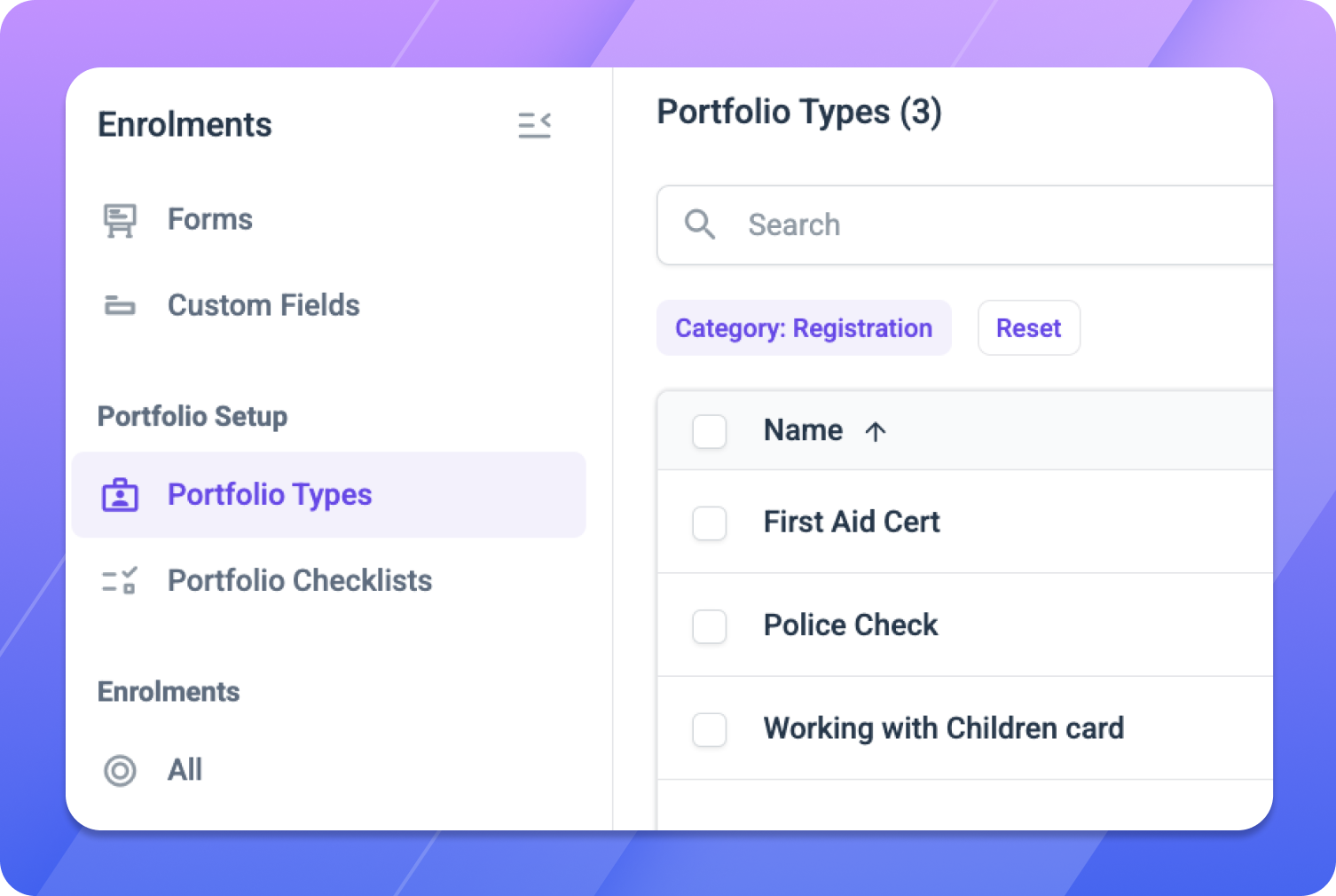Open Forms in the sidebar
Image resolution: width=1336 pixels, height=896 pixels.
pyautogui.click(x=210, y=219)
